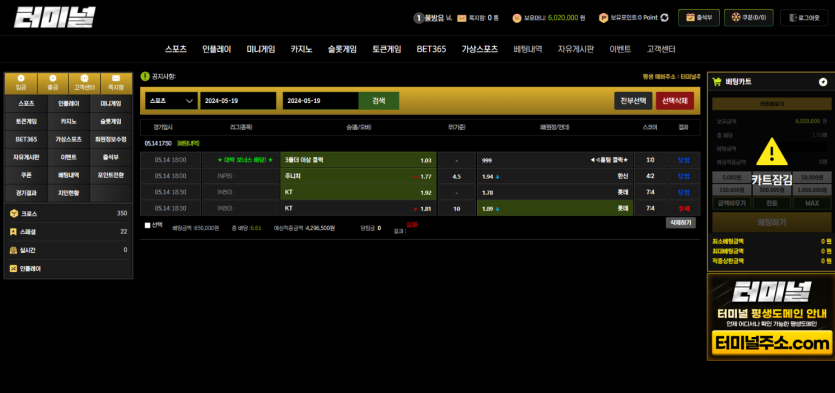The height and width of the screenshot is (393, 835).
Task: Open 고객센터 chat bubble icon in sidebar
Action: click(85, 78)
